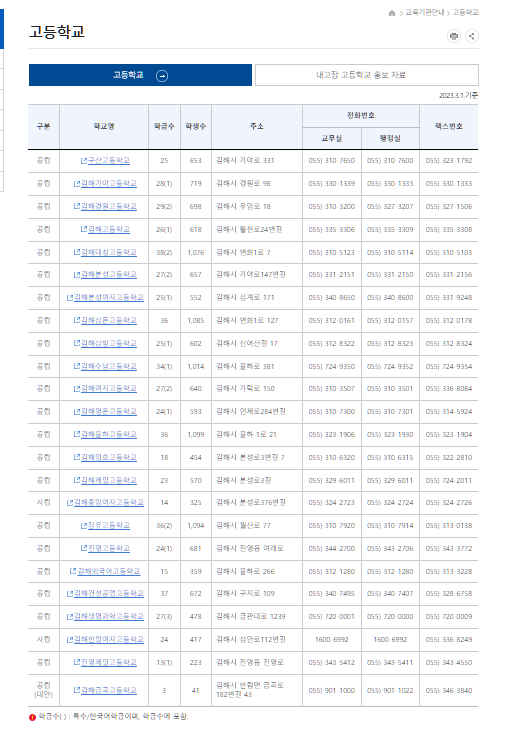Open 교육기관안내 breadcrumb link
The image size is (507, 742).
click(x=425, y=13)
